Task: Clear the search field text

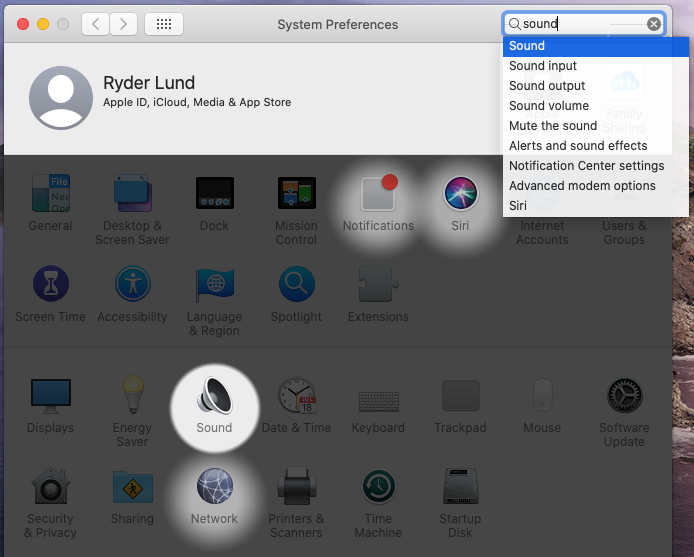Action: (x=654, y=23)
